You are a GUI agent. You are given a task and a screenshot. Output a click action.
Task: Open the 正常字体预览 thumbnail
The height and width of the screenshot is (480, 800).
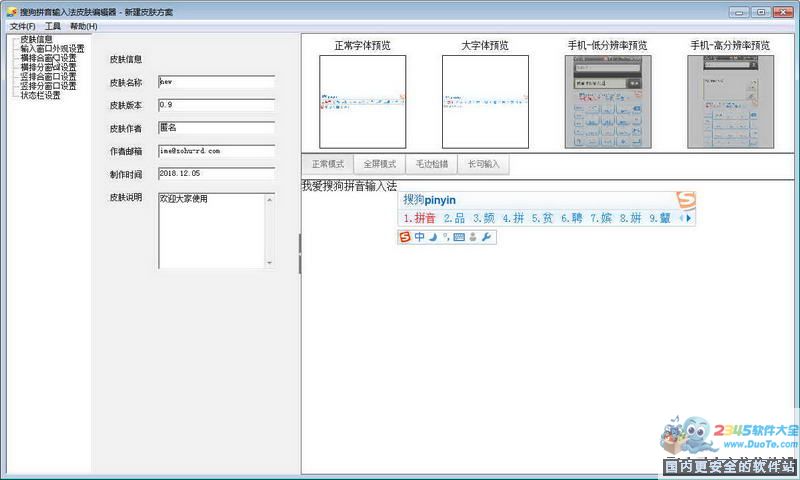point(363,102)
